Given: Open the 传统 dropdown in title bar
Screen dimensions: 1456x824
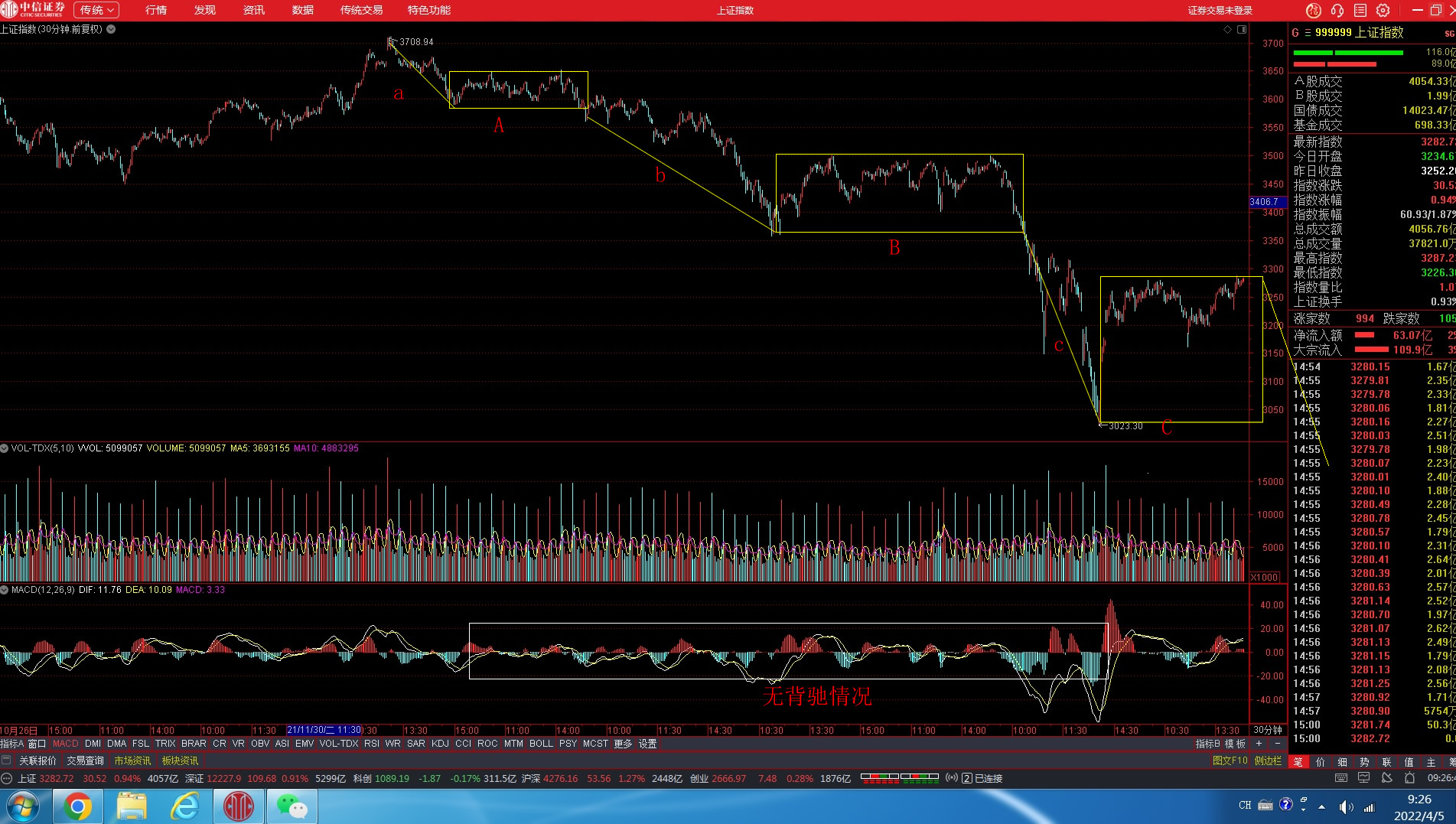Looking at the screenshot, I should coord(96,10).
